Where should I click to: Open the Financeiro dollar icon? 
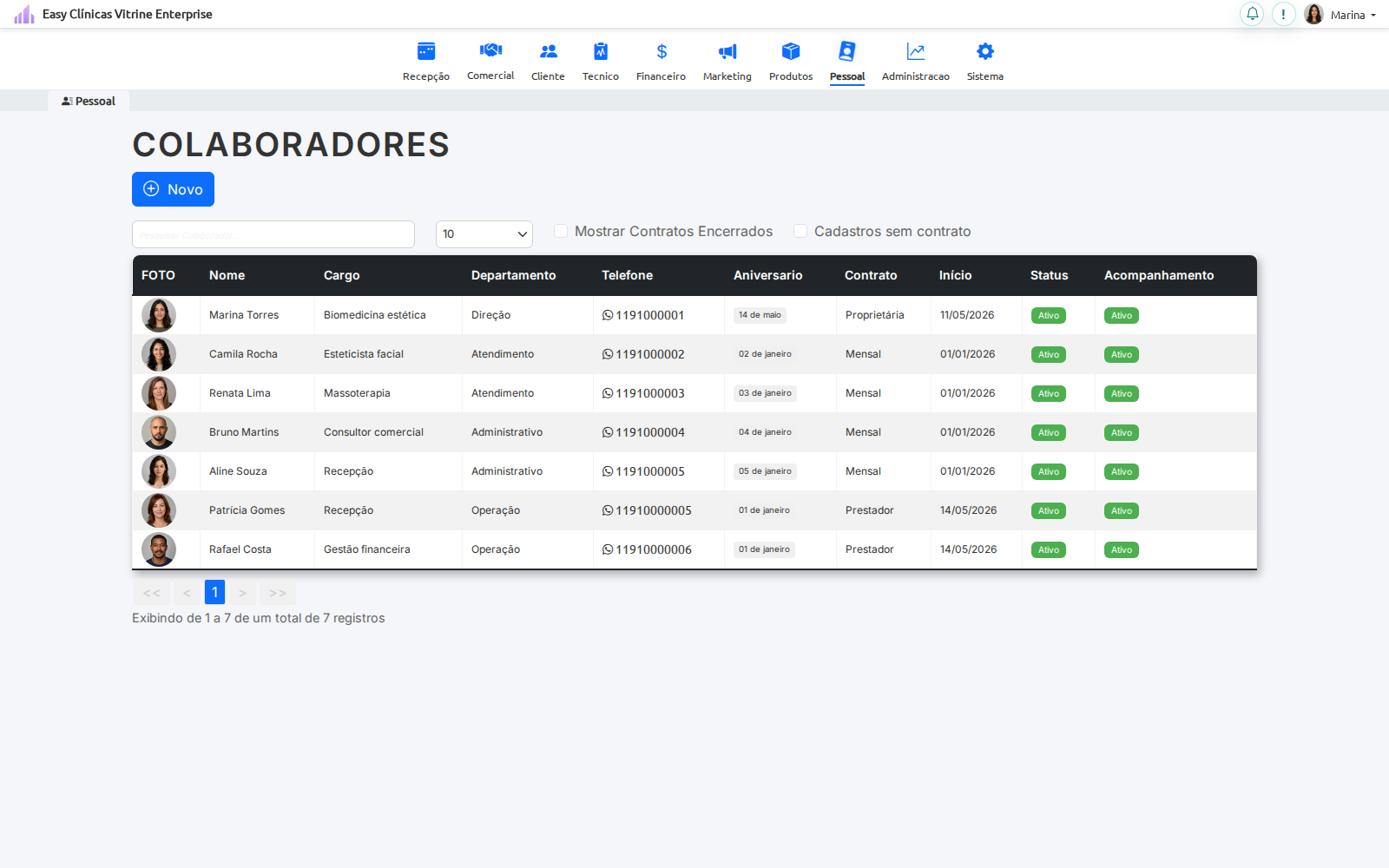(x=662, y=51)
